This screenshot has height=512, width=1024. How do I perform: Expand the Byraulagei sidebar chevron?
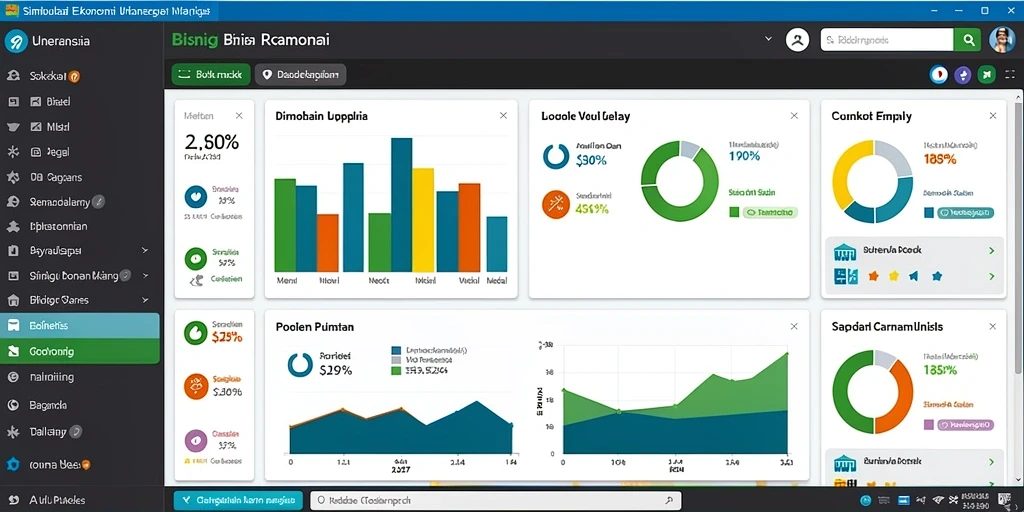click(145, 250)
